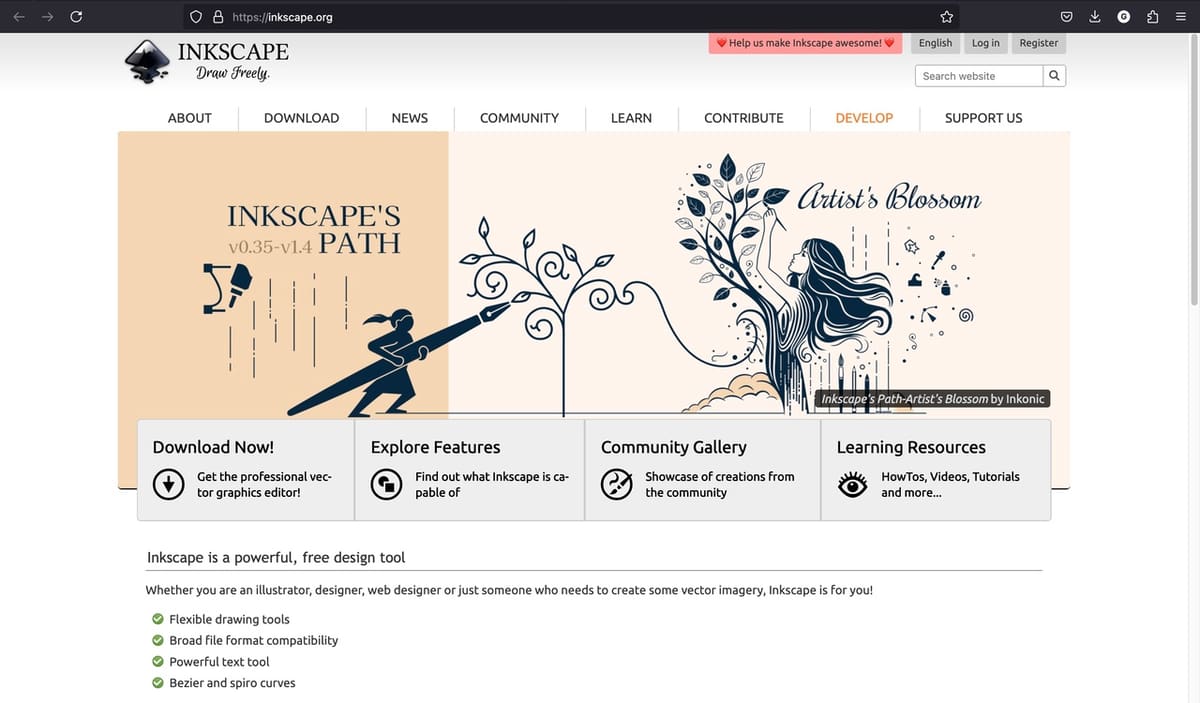Click the Community Gallery heading

point(674,447)
